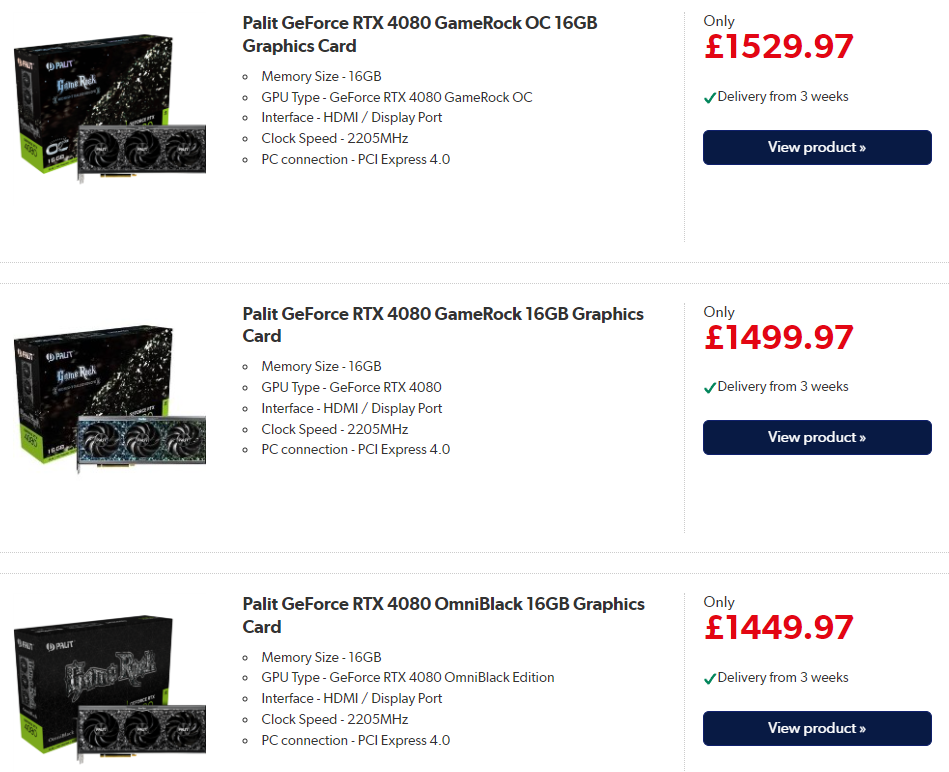Click the arrow chevron on GameRock OC View product button
This screenshot has height=772, width=949.
click(864, 147)
